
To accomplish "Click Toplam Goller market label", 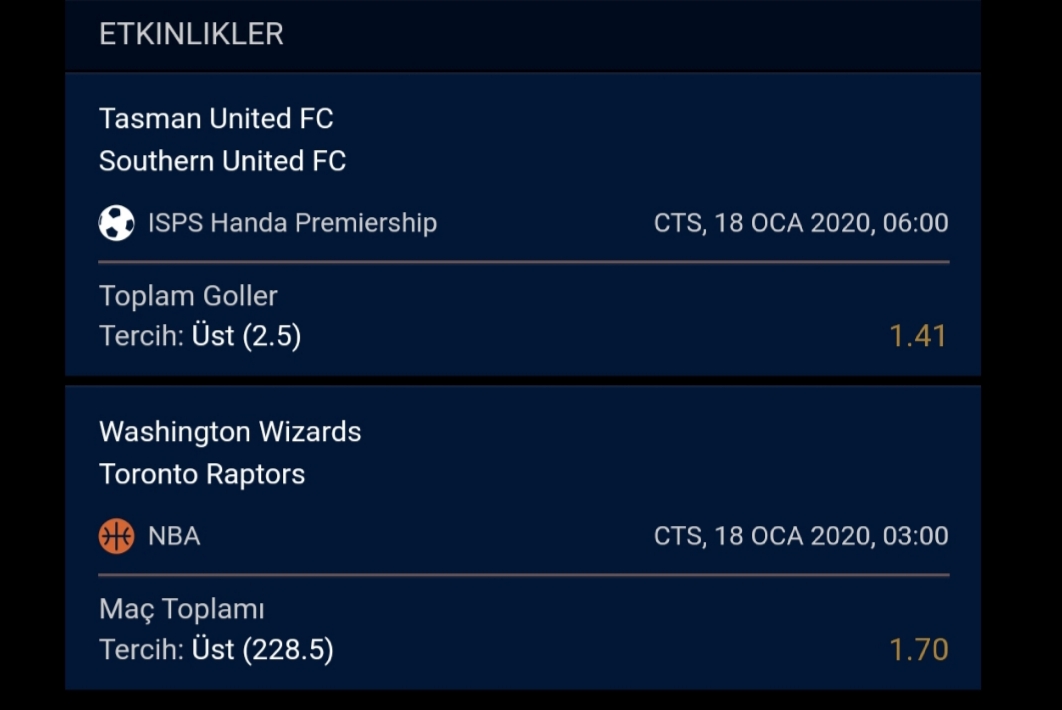I will (188, 296).
